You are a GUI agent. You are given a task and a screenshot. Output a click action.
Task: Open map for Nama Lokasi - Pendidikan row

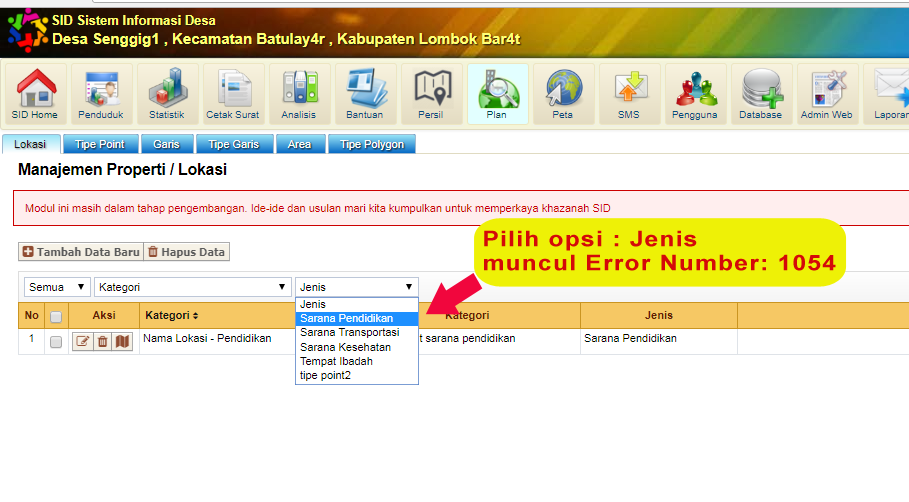(122, 341)
